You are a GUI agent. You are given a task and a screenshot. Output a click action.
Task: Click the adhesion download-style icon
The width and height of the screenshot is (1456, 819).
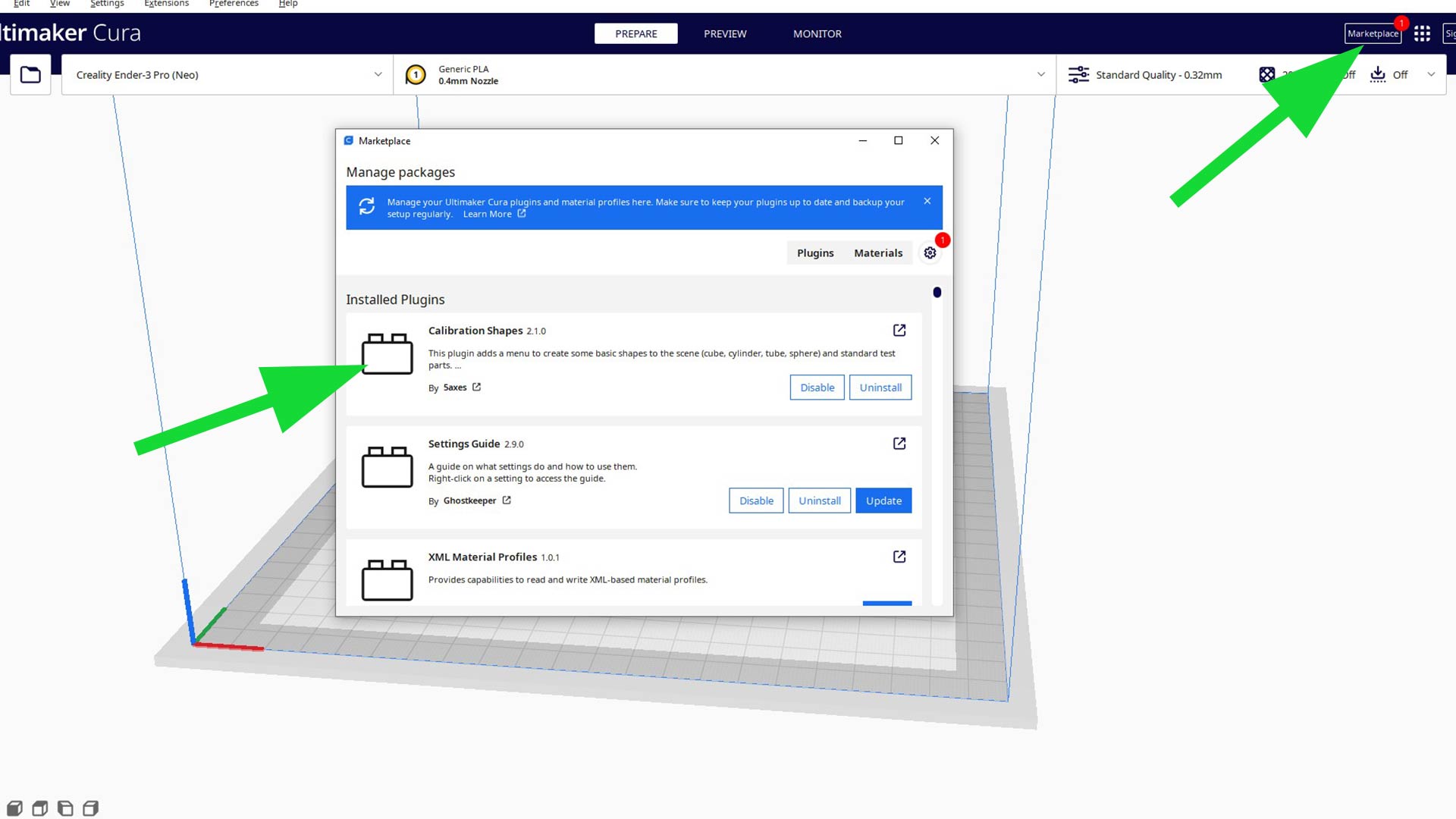1378,74
